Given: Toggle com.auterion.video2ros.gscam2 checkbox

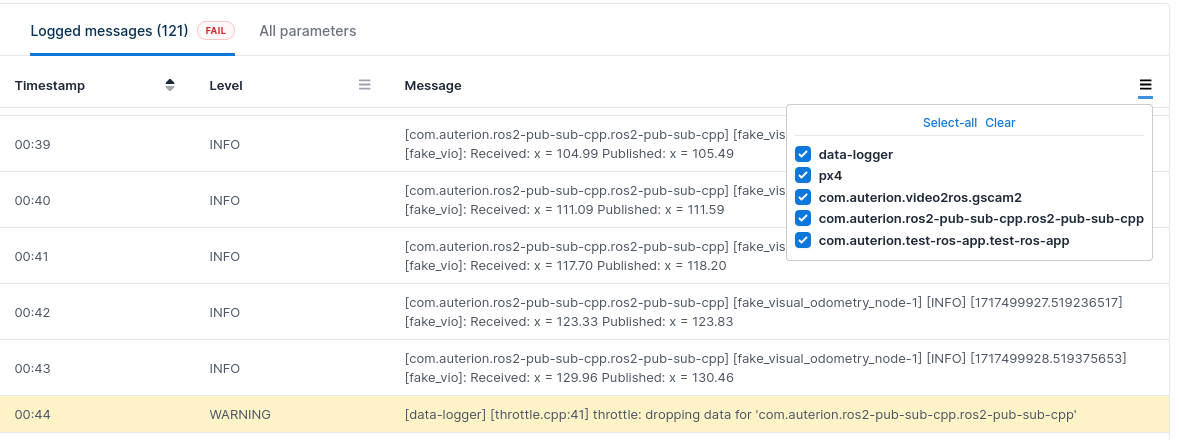Looking at the screenshot, I should [x=802, y=197].
